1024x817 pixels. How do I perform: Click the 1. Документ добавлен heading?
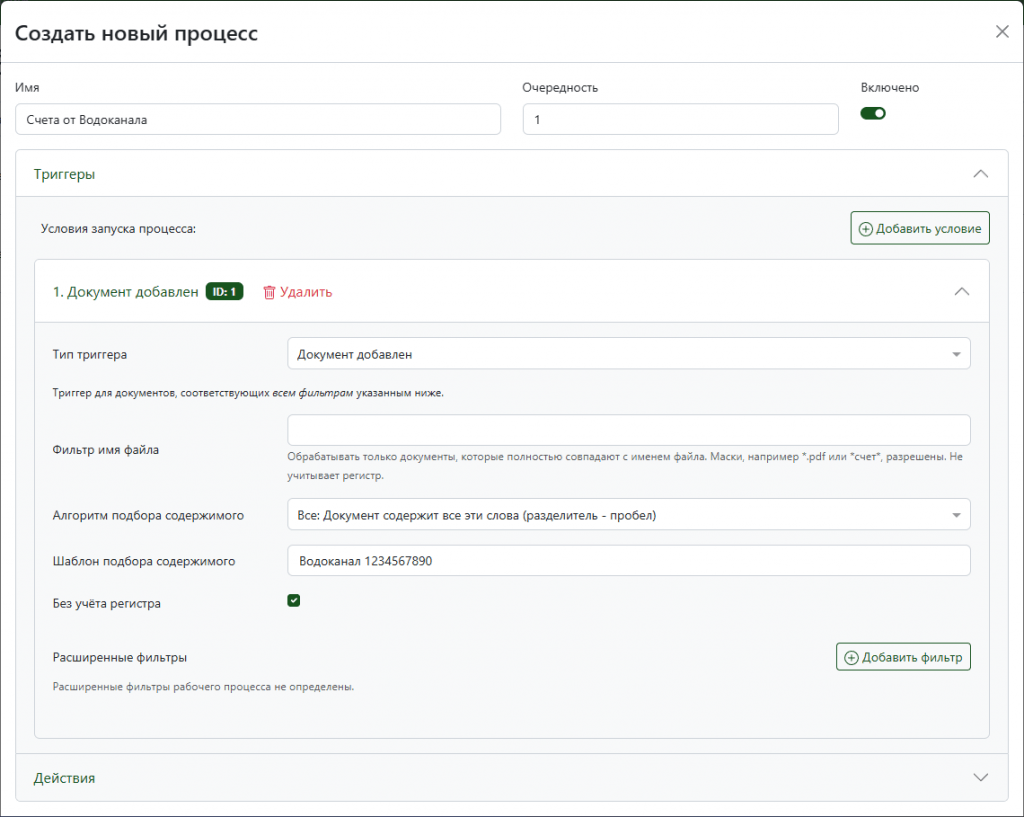[125, 292]
